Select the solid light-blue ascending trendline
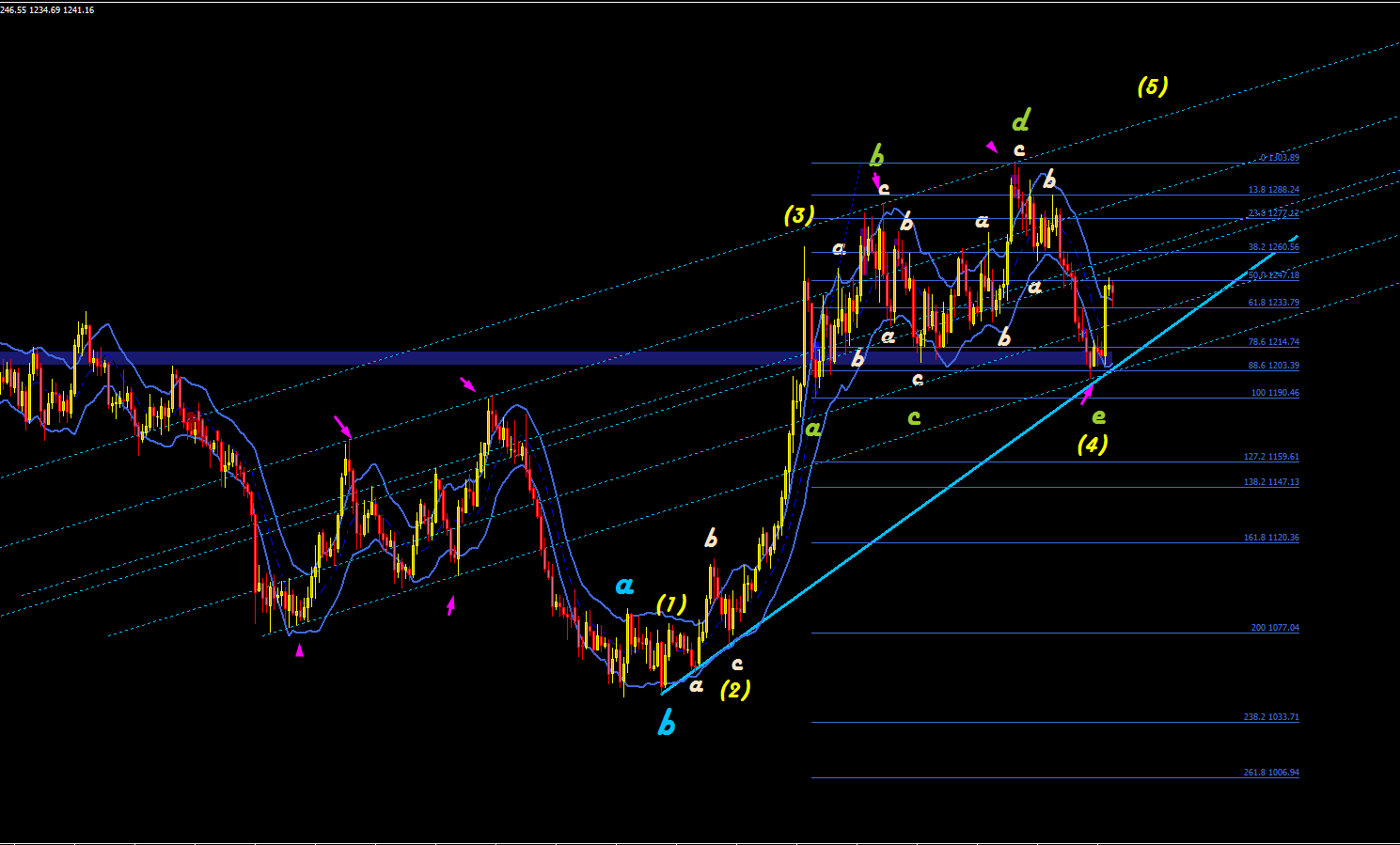This screenshot has width=1400, height=845. (x=979, y=465)
